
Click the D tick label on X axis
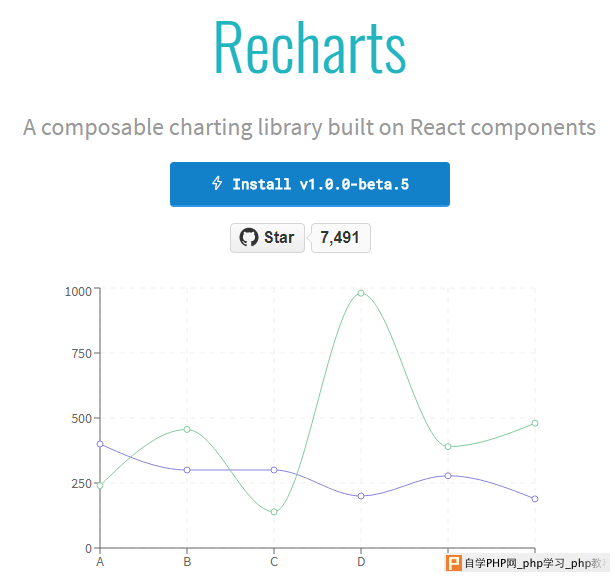tap(361, 562)
